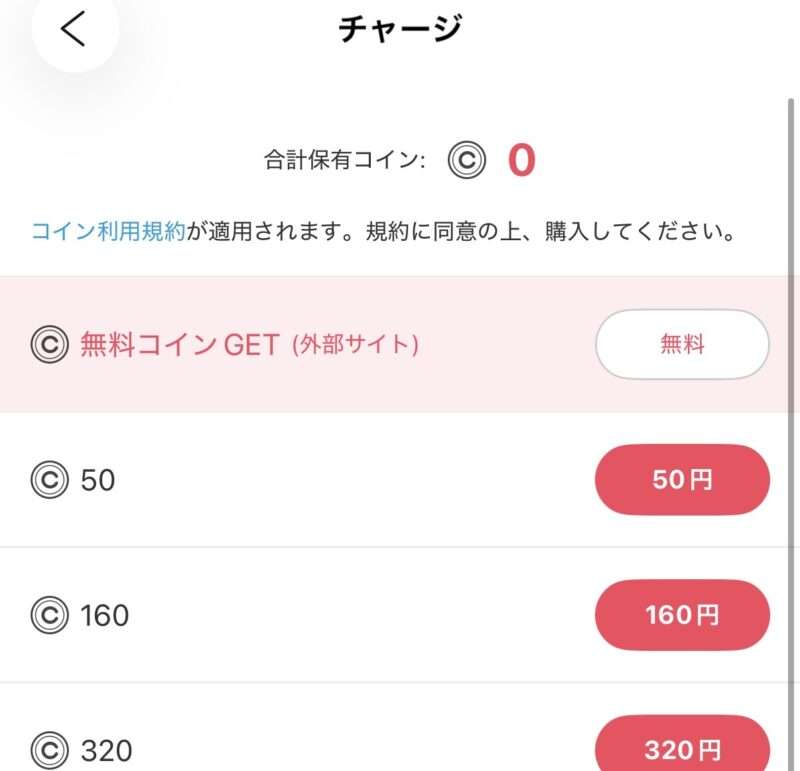Tap the red 0 coin balance

521,160
